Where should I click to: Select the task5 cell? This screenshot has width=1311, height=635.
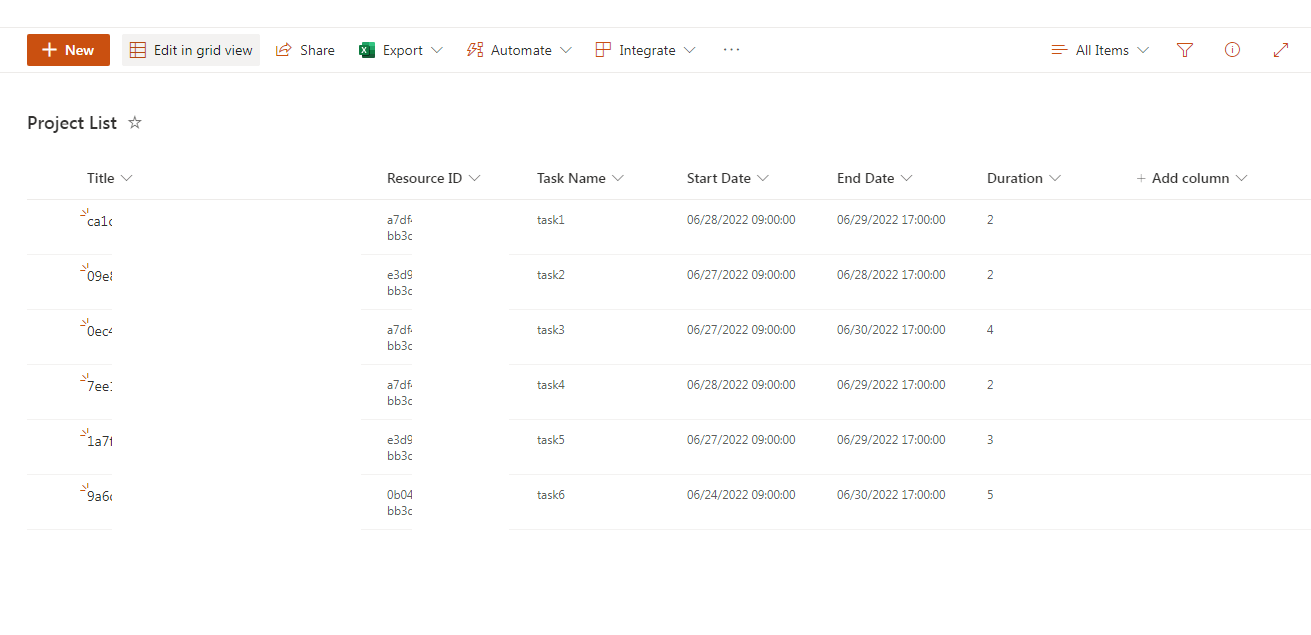551,440
